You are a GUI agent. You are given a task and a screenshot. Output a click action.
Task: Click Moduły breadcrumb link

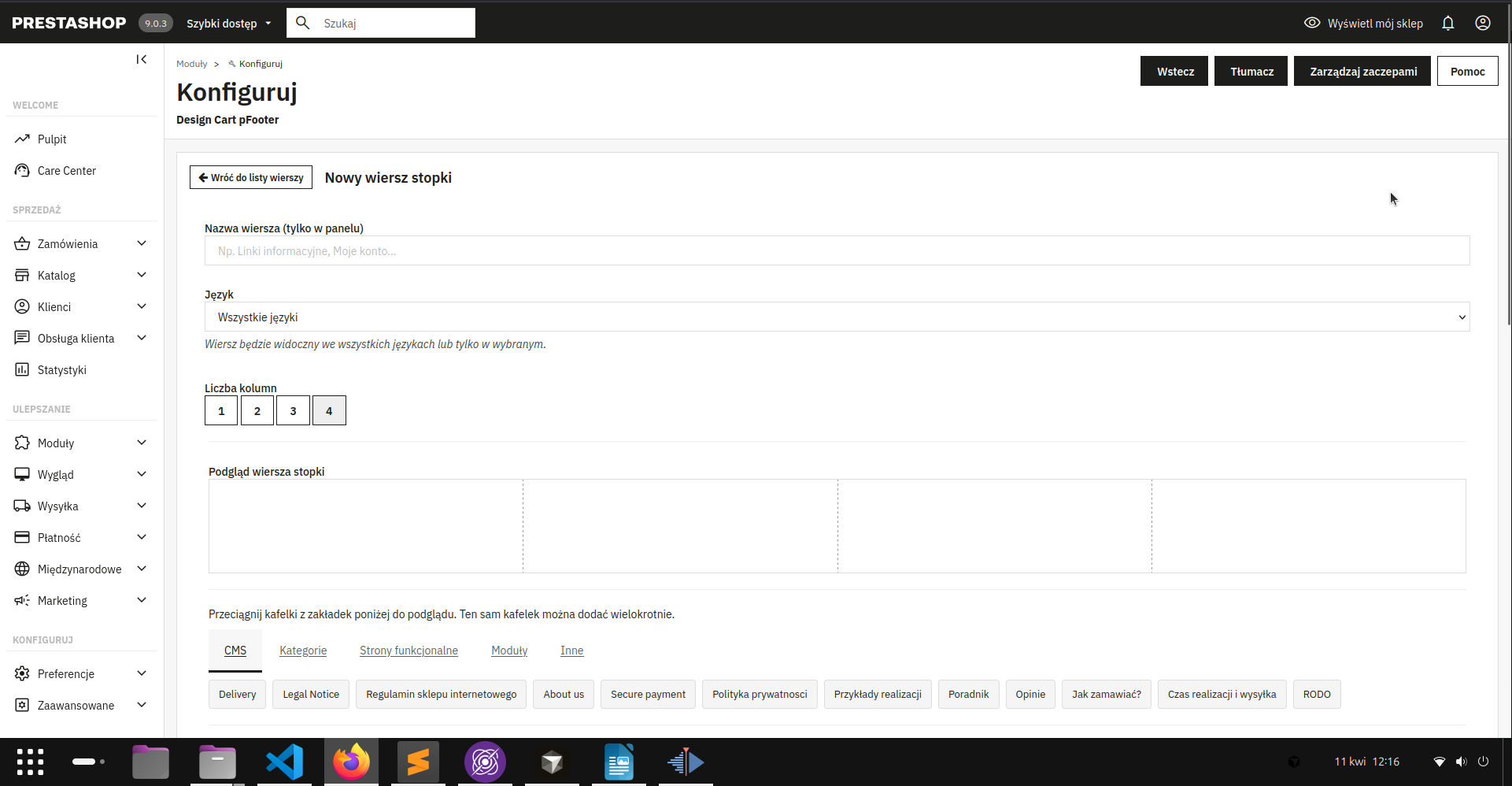pos(192,64)
